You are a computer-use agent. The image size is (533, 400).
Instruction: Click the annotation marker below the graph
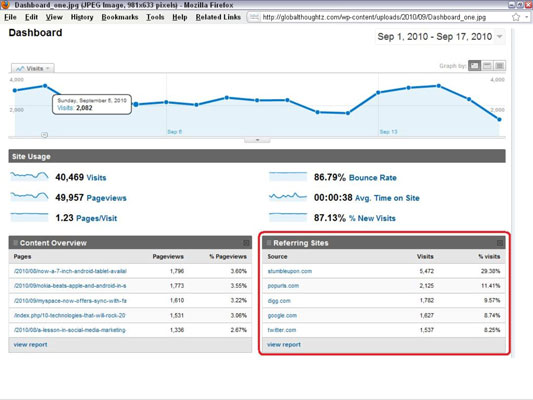click(x=45, y=135)
